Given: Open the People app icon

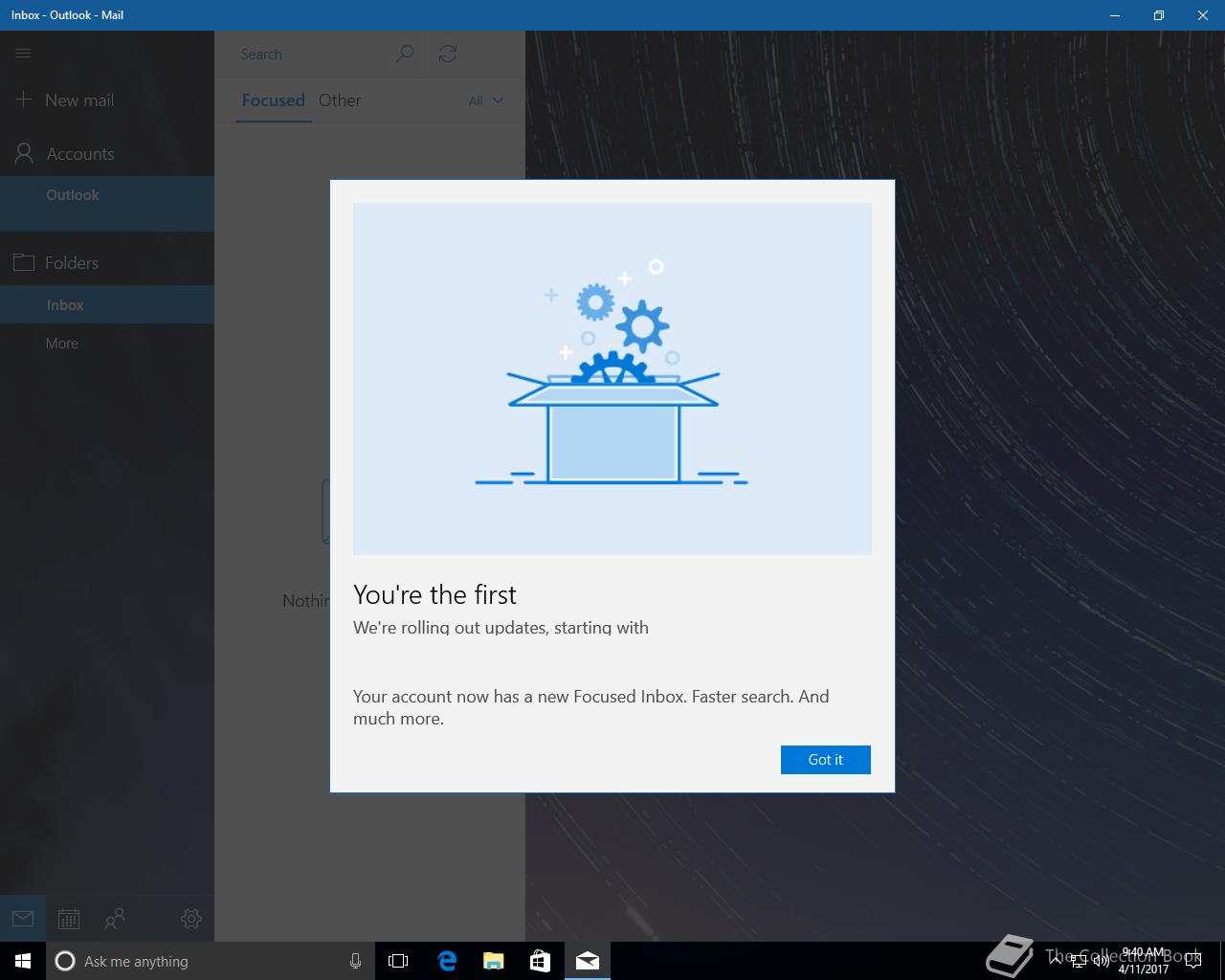Looking at the screenshot, I should (115, 919).
